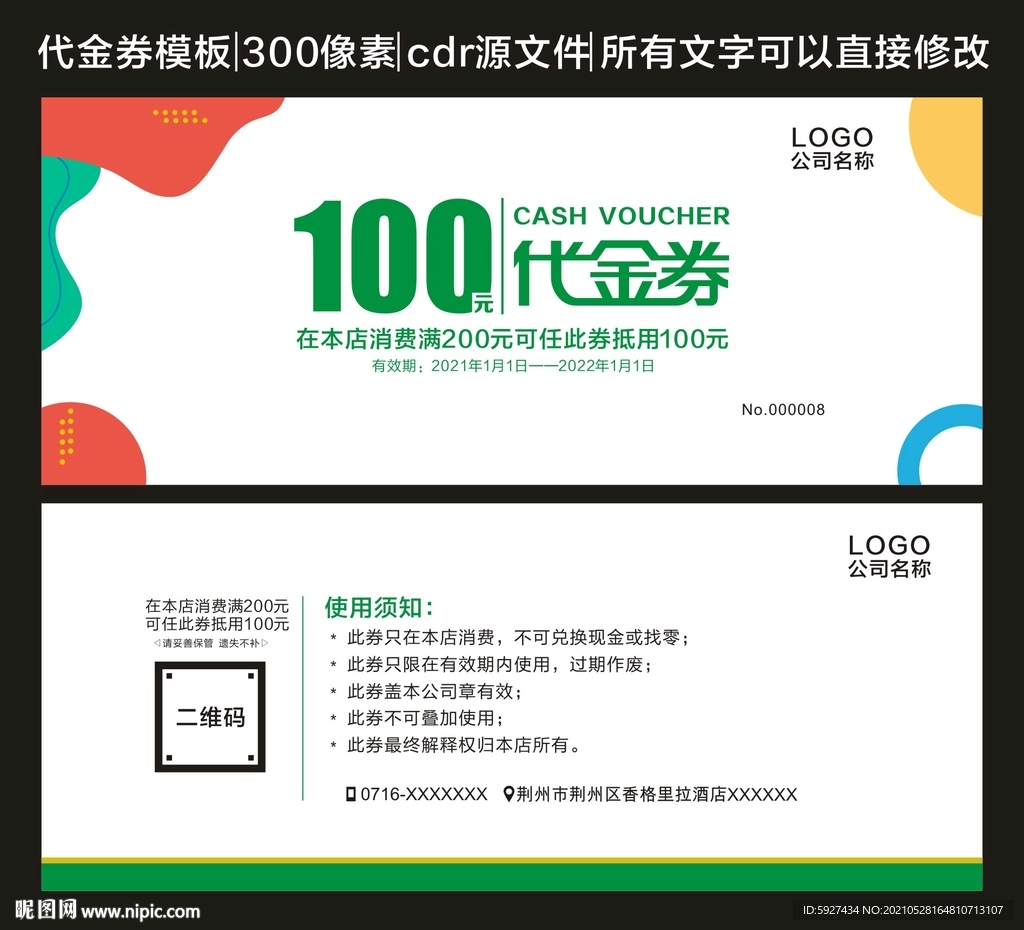This screenshot has height=930, width=1024.
Task: Click the rule '此券不可叠加使用'
Action: click(421, 718)
